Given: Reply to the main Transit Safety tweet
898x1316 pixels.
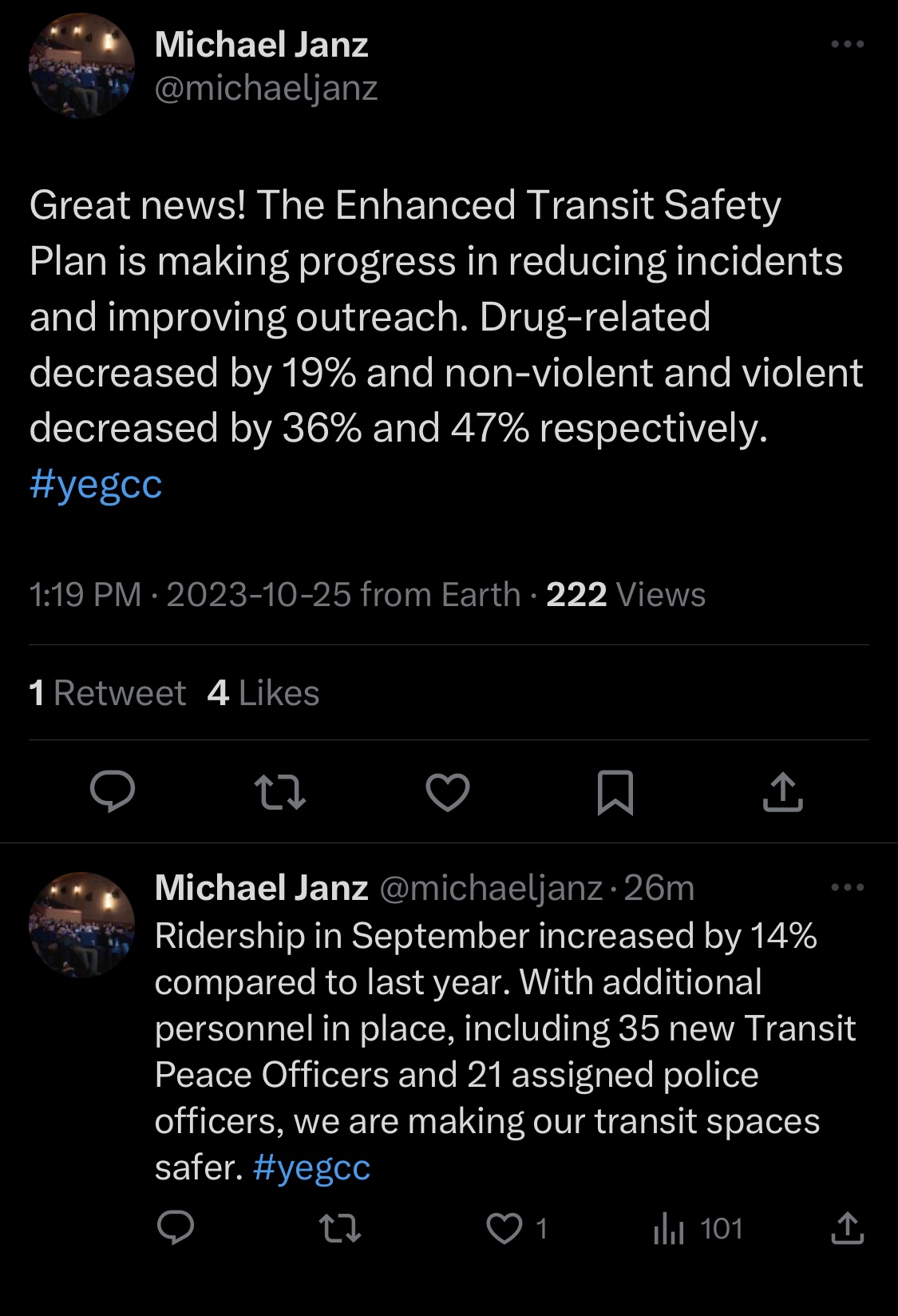Looking at the screenshot, I should 113,792.
